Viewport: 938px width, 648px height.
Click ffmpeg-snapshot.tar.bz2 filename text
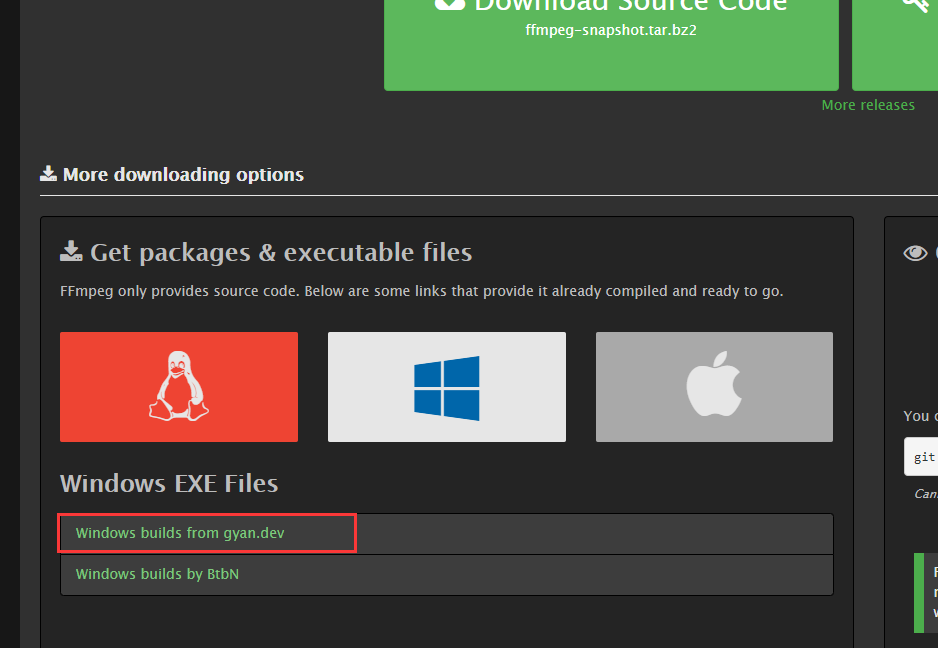[611, 30]
